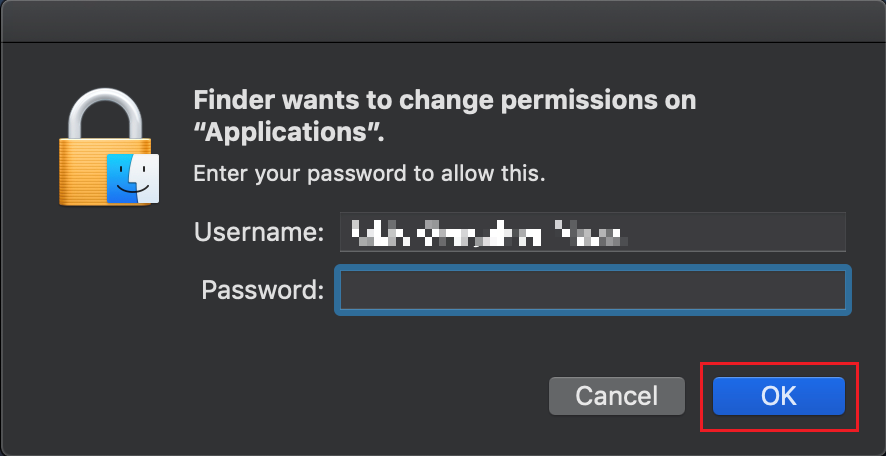Click the right end of the Password field
This screenshot has width=886, height=456.
822,290
